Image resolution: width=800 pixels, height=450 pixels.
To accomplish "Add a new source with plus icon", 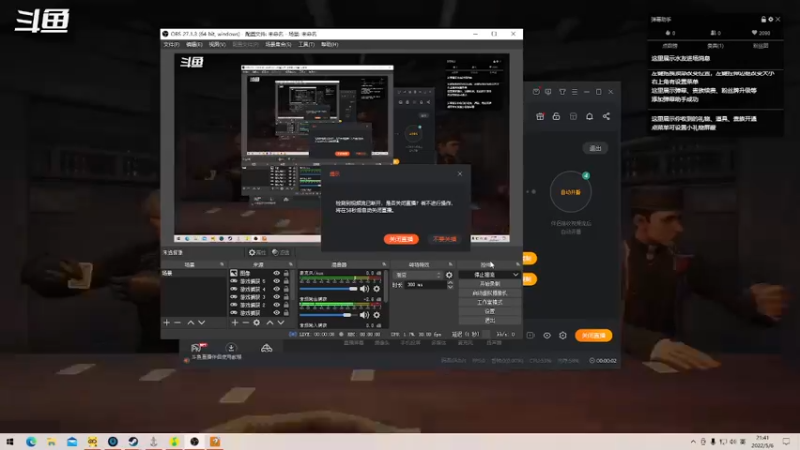I will (x=235, y=322).
